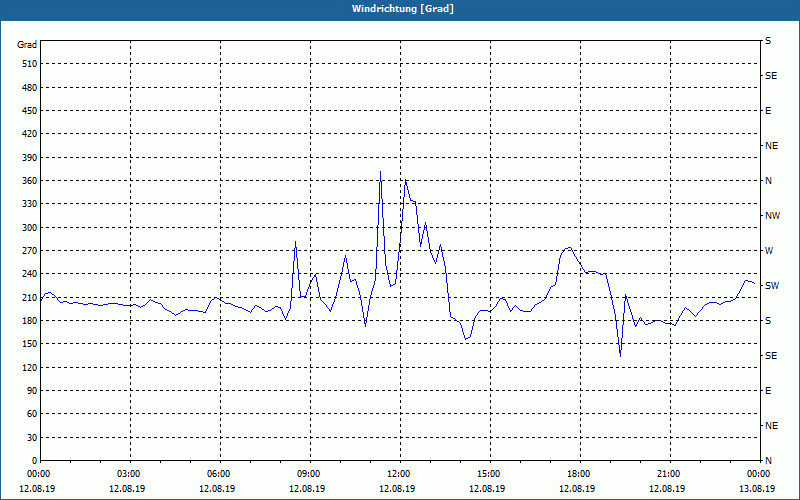
Task: Click the 480 y-axis value
Action: tap(30, 87)
